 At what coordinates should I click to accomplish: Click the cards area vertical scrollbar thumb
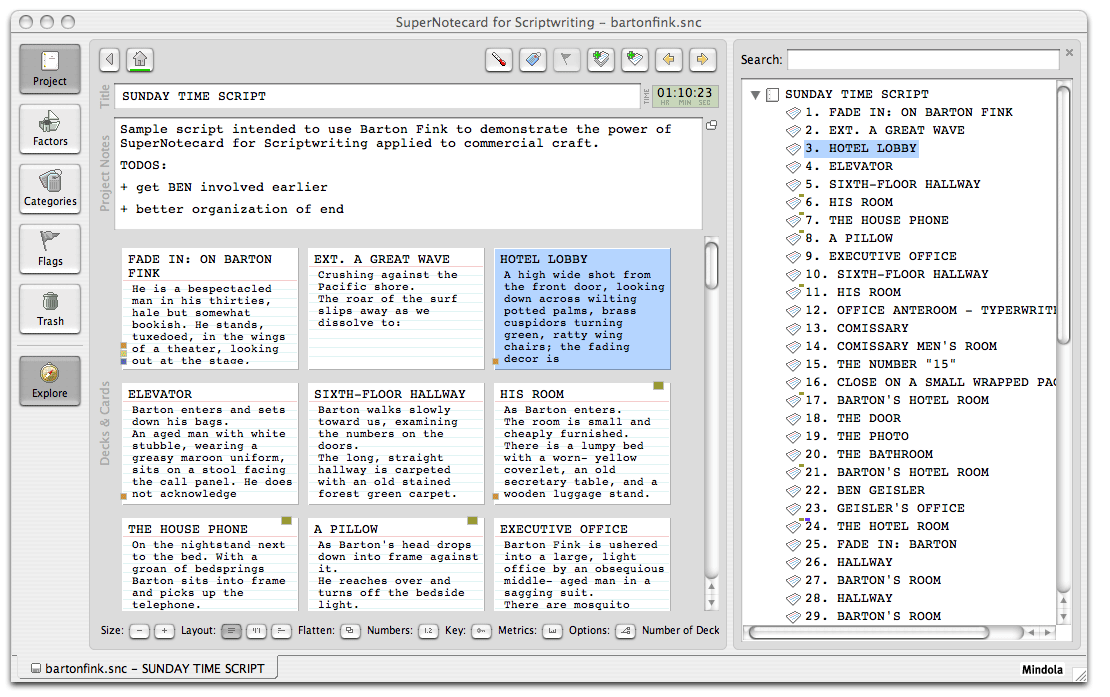[x=711, y=265]
